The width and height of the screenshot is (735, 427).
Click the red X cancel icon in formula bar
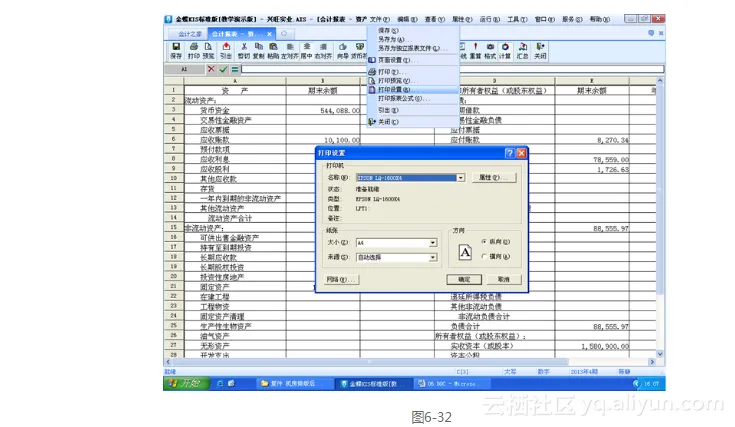[x=211, y=69]
